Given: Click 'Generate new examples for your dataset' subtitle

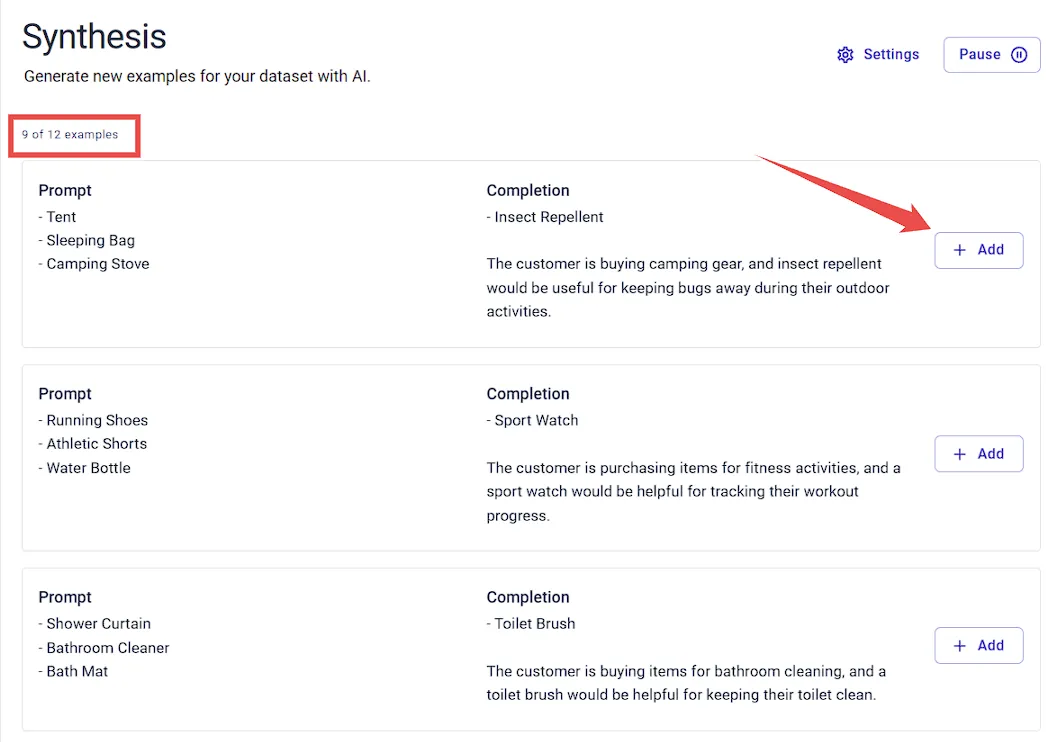Looking at the screenshot, I should coord(197,77).
